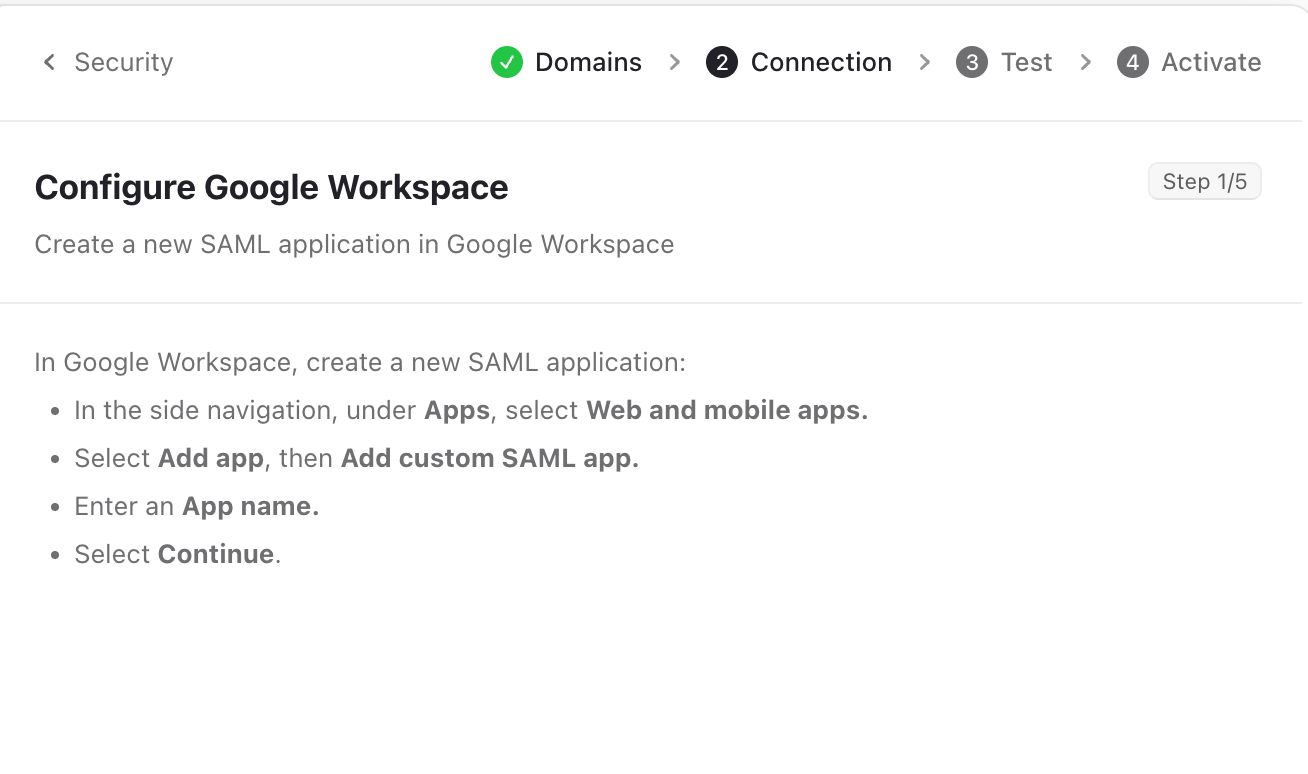Click the step 4 number badge

pyautogui.click(x=1133, y=62)
